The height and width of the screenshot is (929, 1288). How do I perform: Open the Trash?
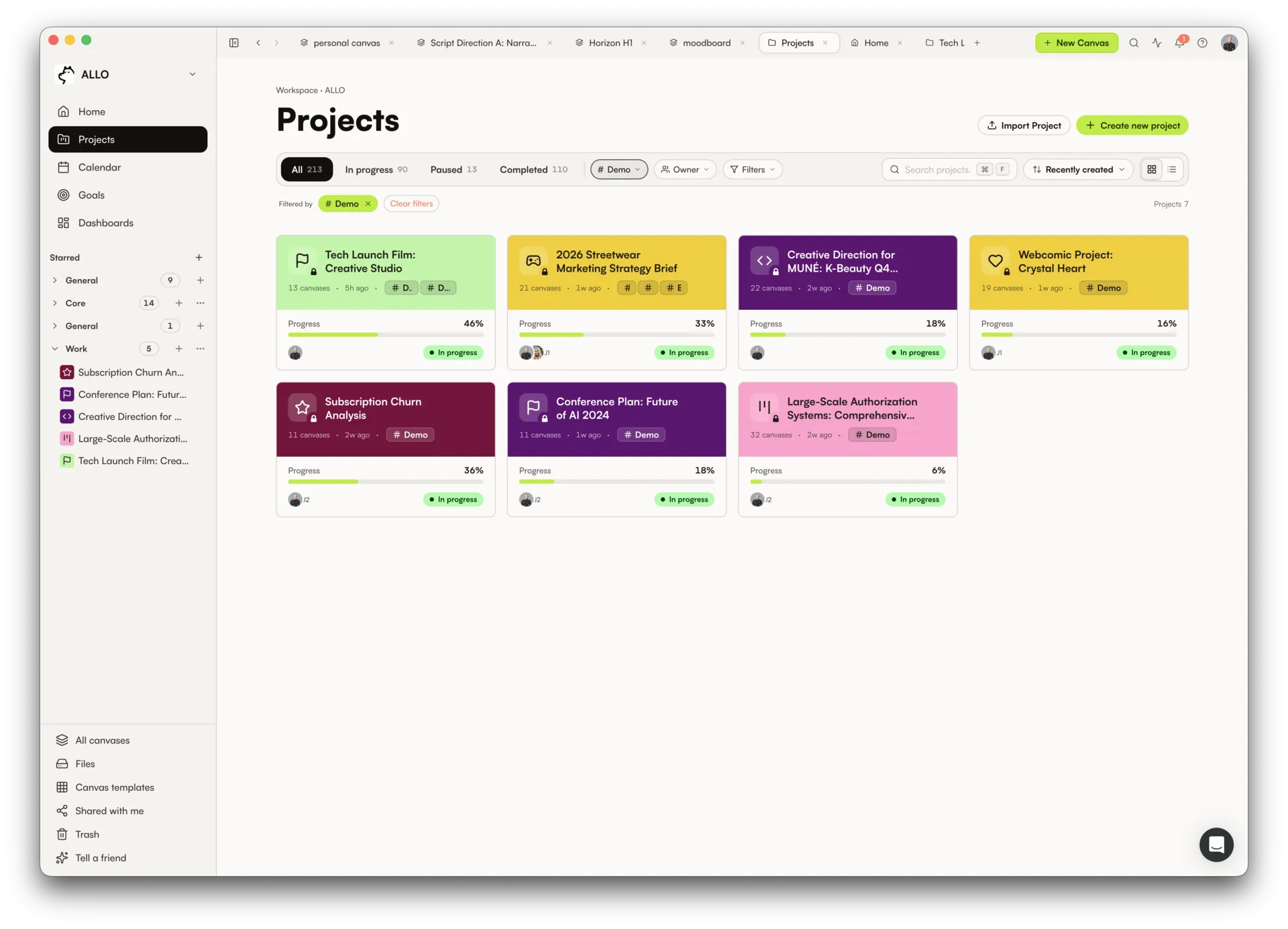click(x=128, y=834)
